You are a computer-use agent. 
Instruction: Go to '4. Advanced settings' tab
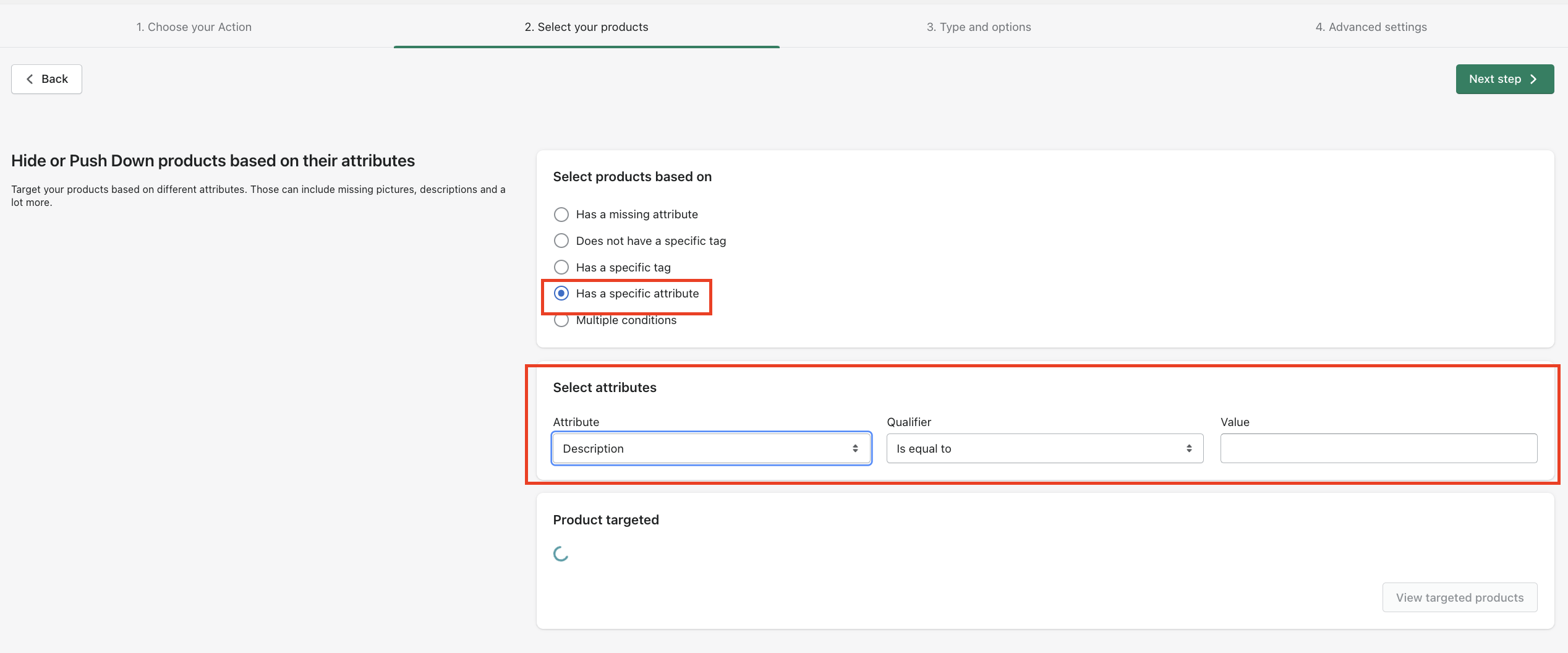coord(1371,27)
